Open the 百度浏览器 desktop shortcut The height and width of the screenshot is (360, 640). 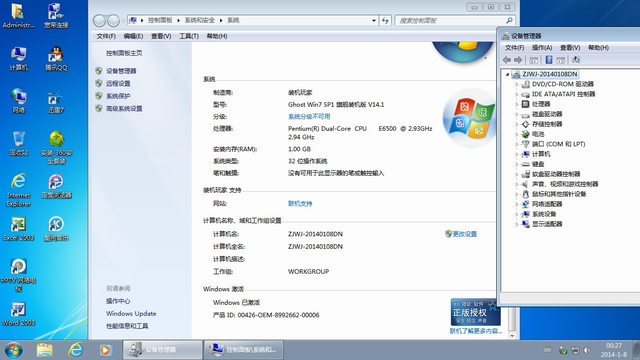(56, 186)
